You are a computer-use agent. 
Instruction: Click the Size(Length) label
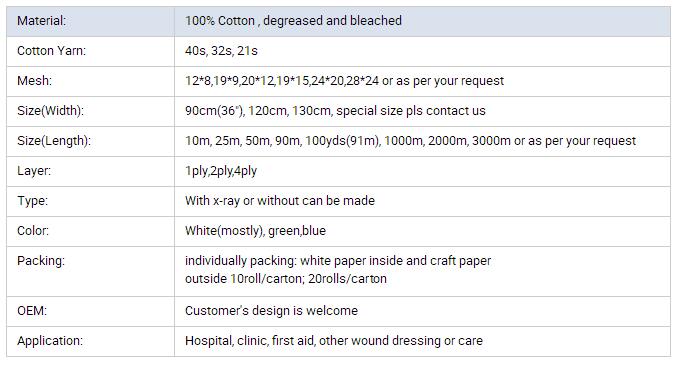[x=54, y=141]
